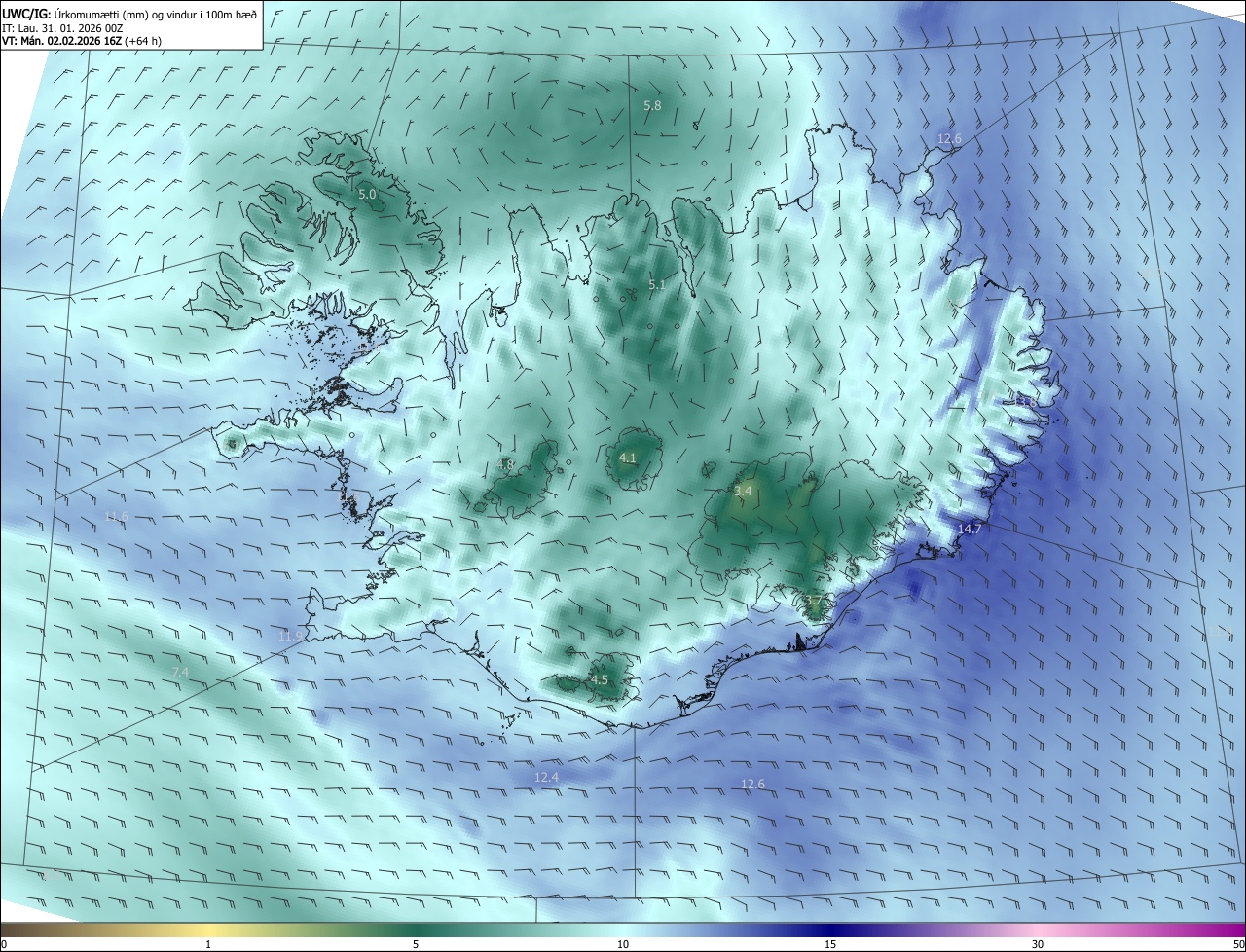Click the 4.8 map value label

pos(505,465)
